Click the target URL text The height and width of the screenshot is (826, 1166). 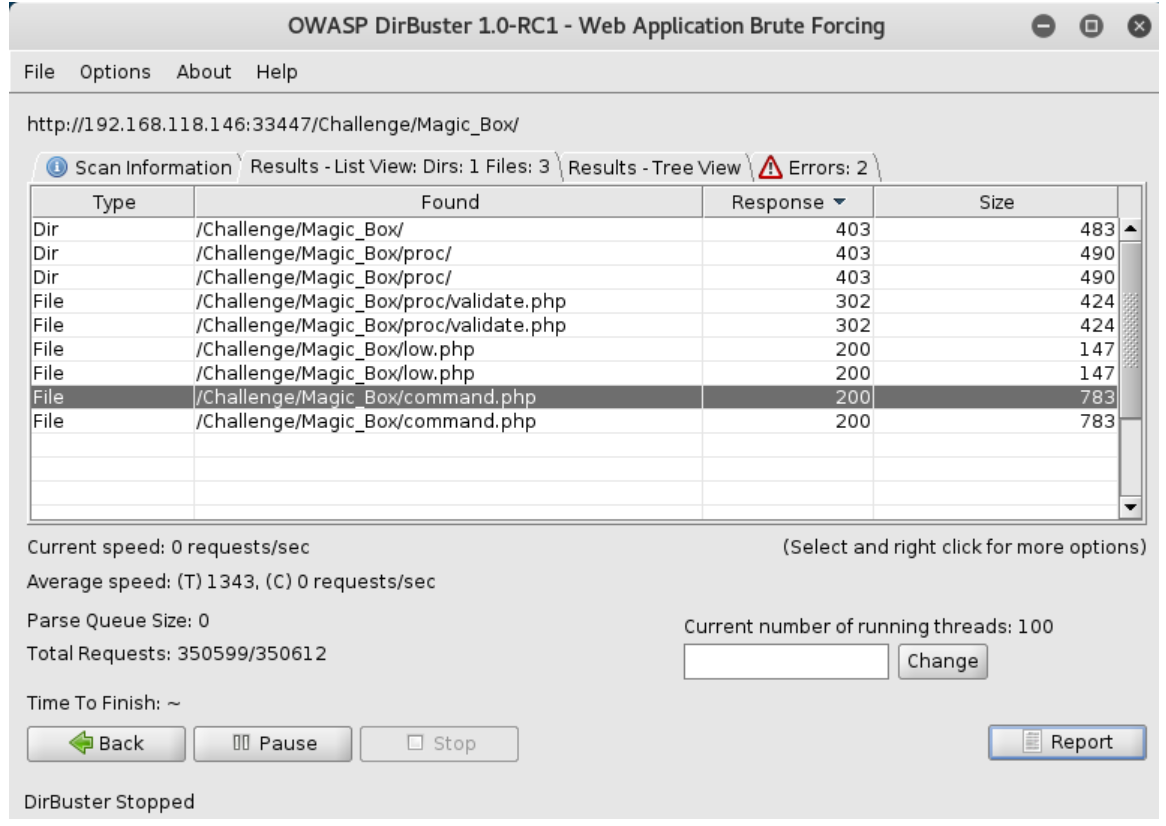coord(273,124)
